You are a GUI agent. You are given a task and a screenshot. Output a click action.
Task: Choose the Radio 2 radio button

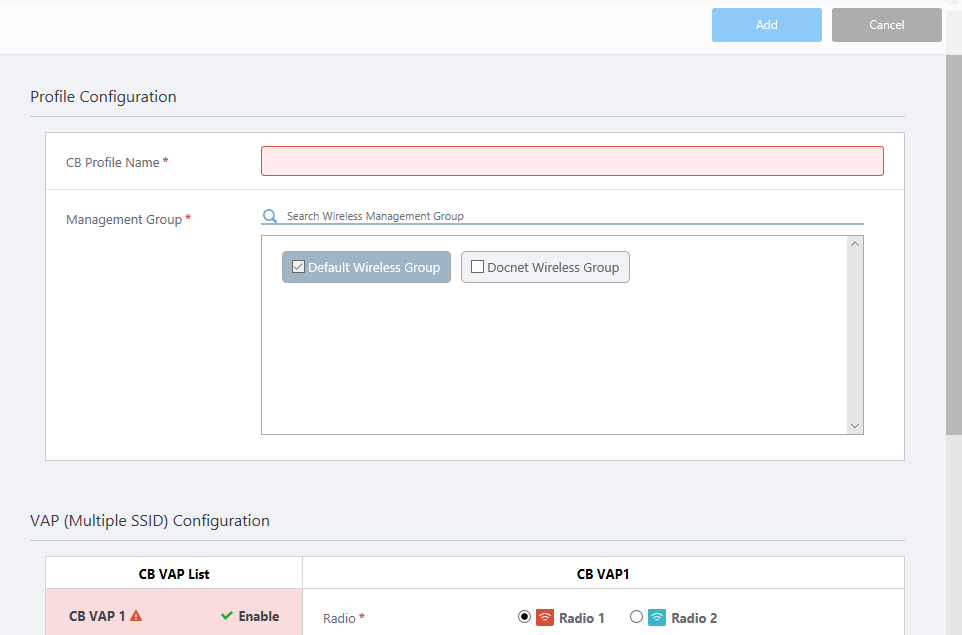point(636,617)
